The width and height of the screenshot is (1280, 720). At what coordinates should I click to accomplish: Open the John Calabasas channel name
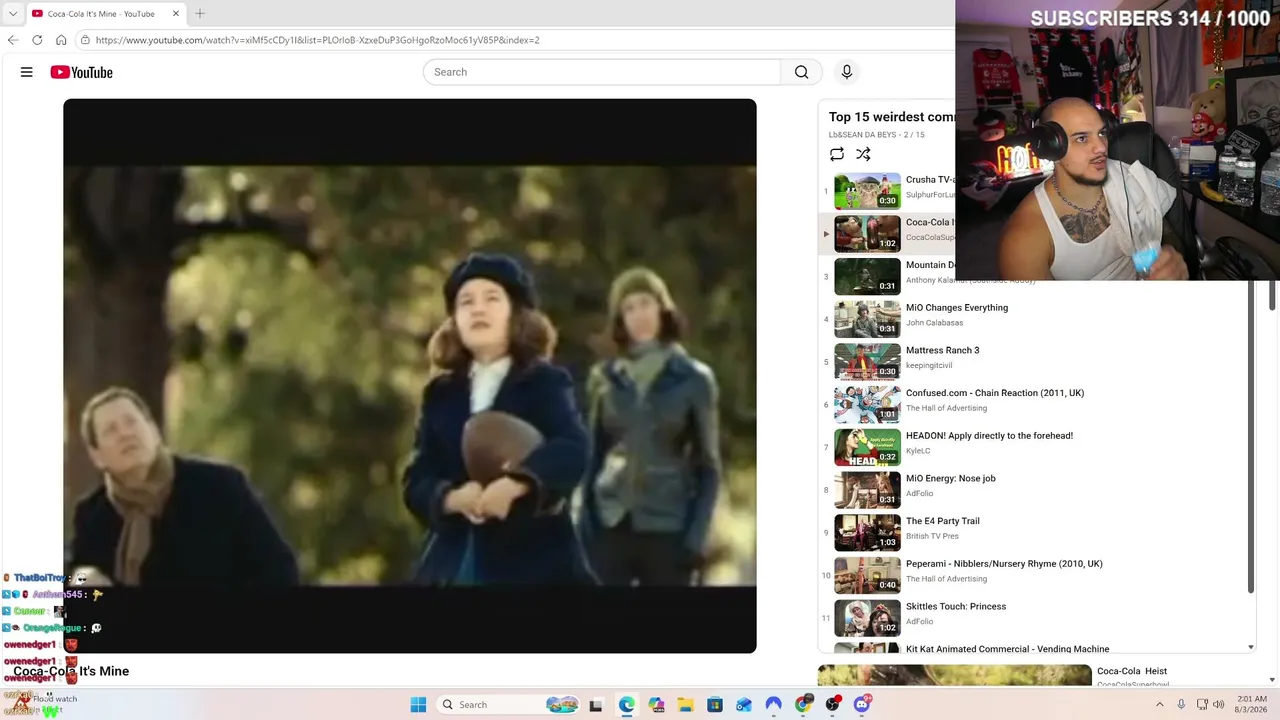[x=934, y=323]
